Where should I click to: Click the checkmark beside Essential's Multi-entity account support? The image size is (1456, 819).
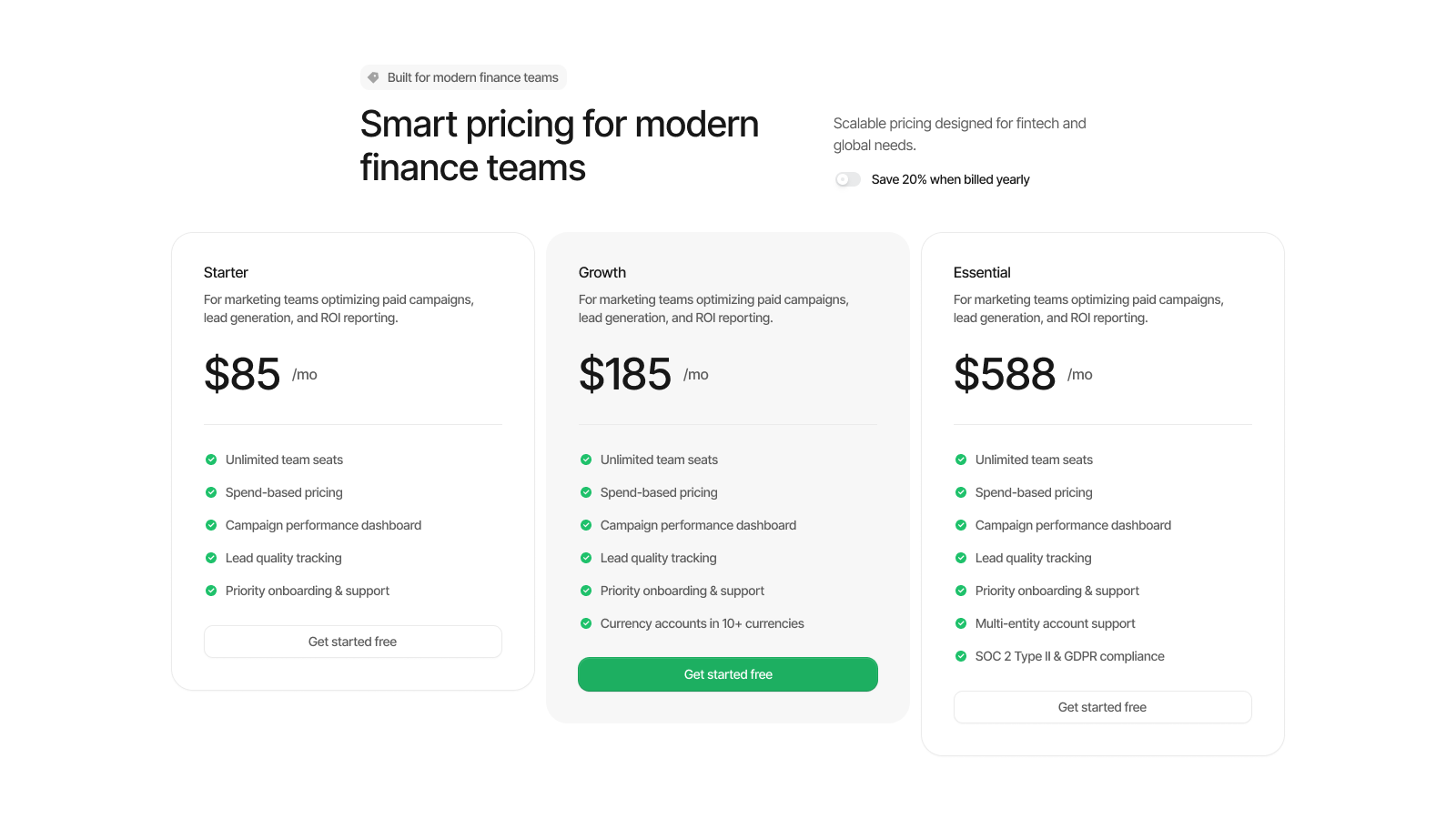pos(960,623)
